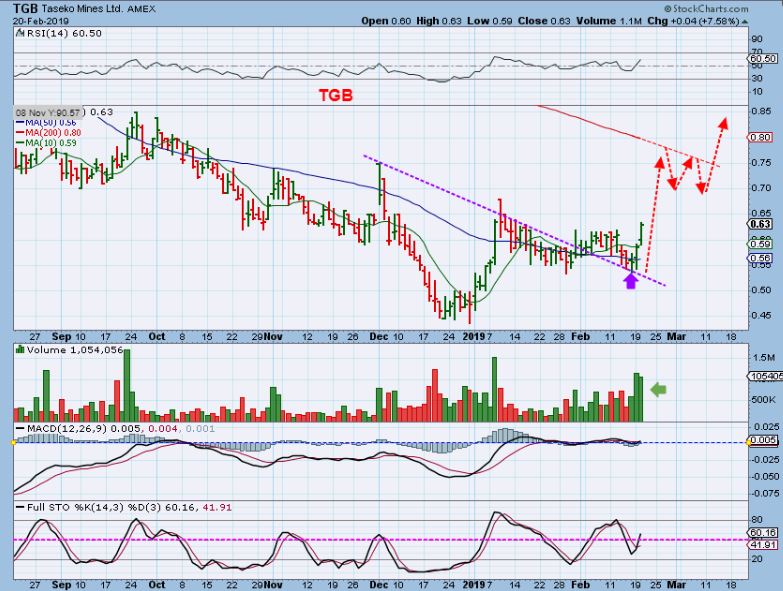Image resolution: width=783 pixels, height=591 pixels.
Task: Click the yellow dot left of MACD zero line
Action: pyautogui.click(x=14, y=442)
